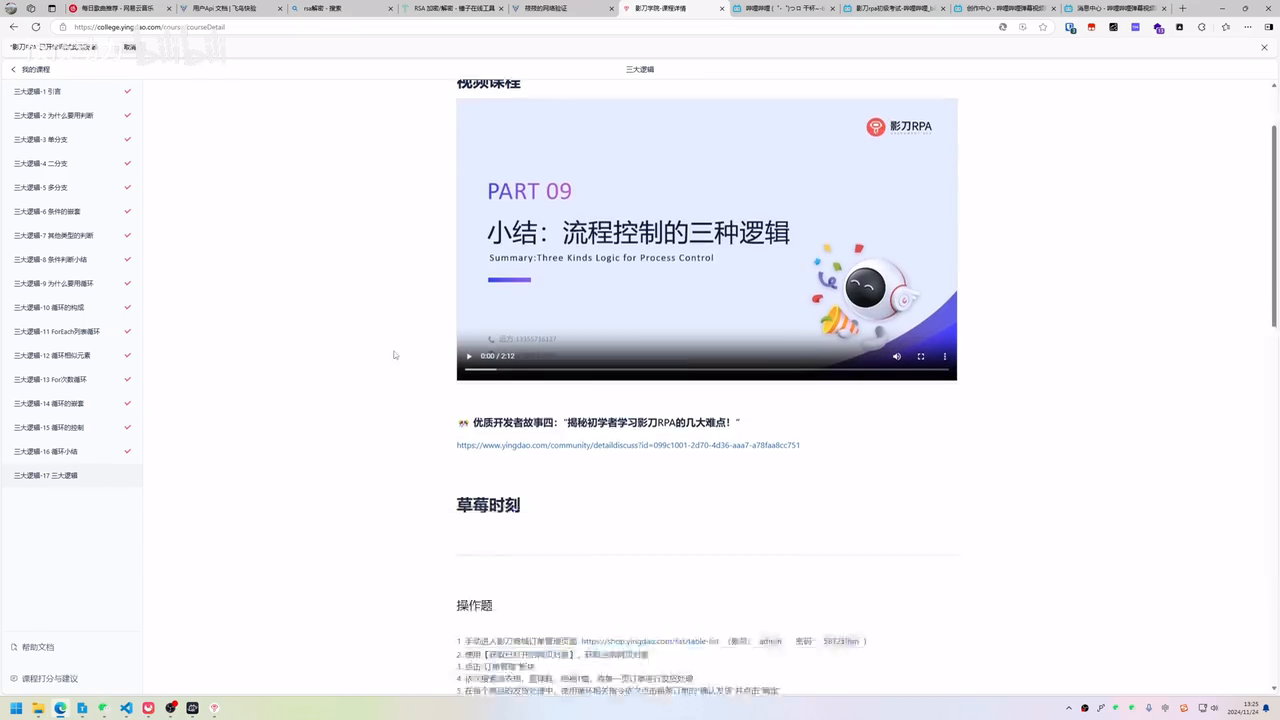Switch to the 每日歌曲推荐 网易云音乐 tab
The height and width of the screenshot is (720, 1280).
pos(118,8)
